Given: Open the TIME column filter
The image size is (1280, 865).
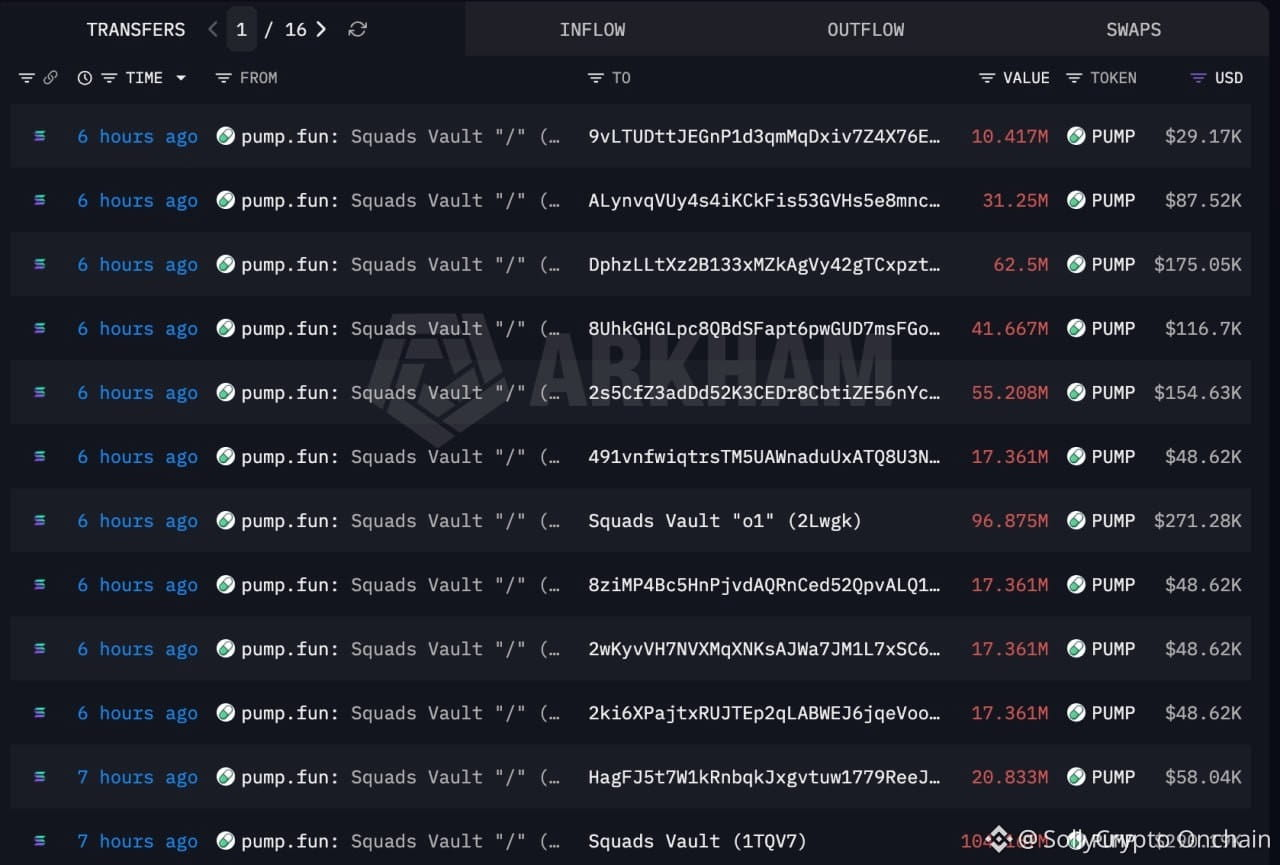Looking at the screenshot, I should click(x=109, y=78).
